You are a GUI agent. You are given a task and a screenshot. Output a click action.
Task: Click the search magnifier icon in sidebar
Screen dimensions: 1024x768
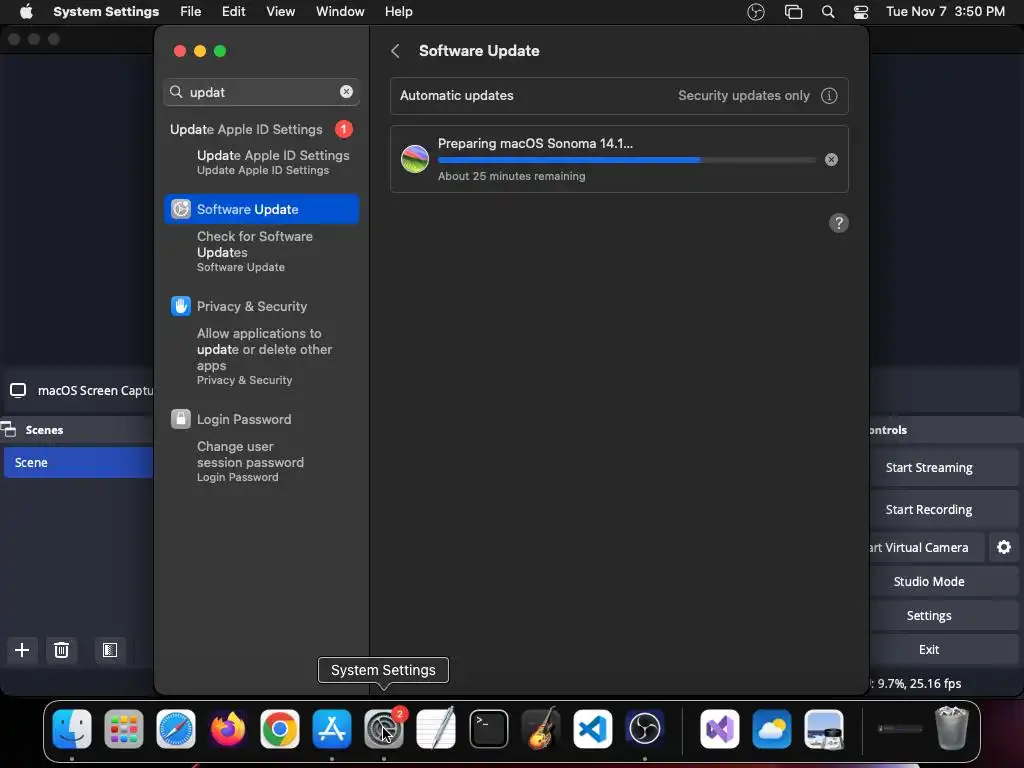(x=176, y=92)
